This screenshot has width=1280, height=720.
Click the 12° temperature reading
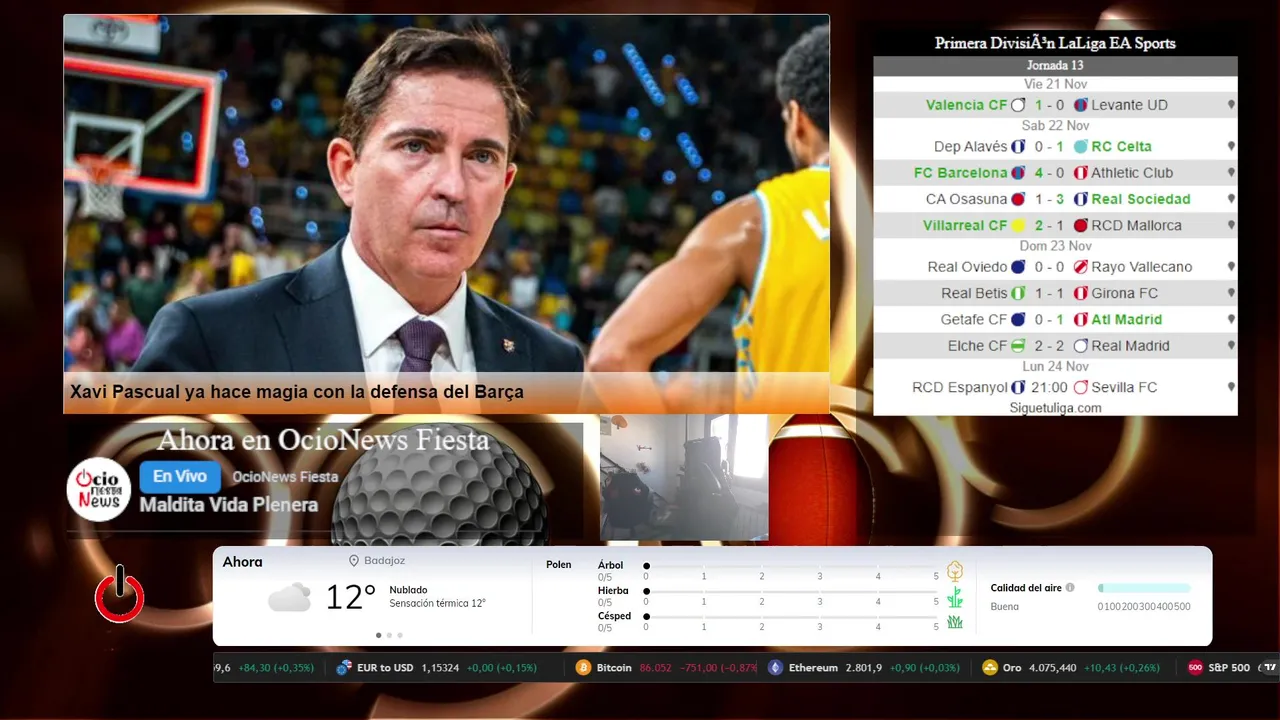pos(351,597)
